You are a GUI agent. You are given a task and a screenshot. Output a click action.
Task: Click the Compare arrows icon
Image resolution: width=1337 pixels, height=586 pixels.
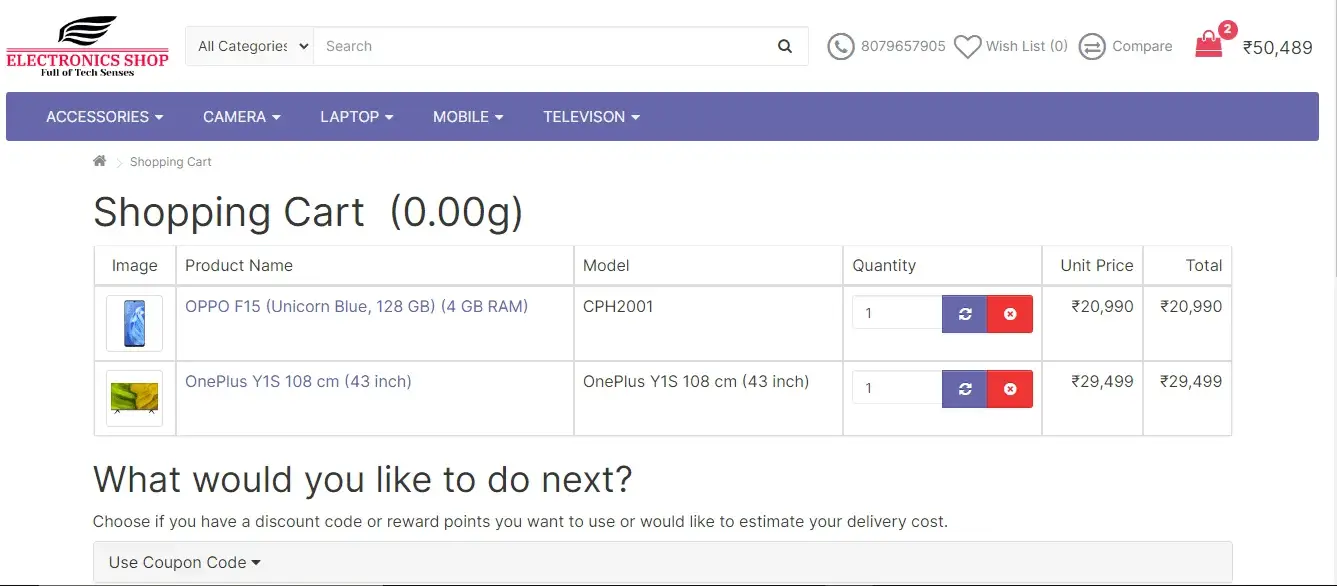[x=1092, y=46]
